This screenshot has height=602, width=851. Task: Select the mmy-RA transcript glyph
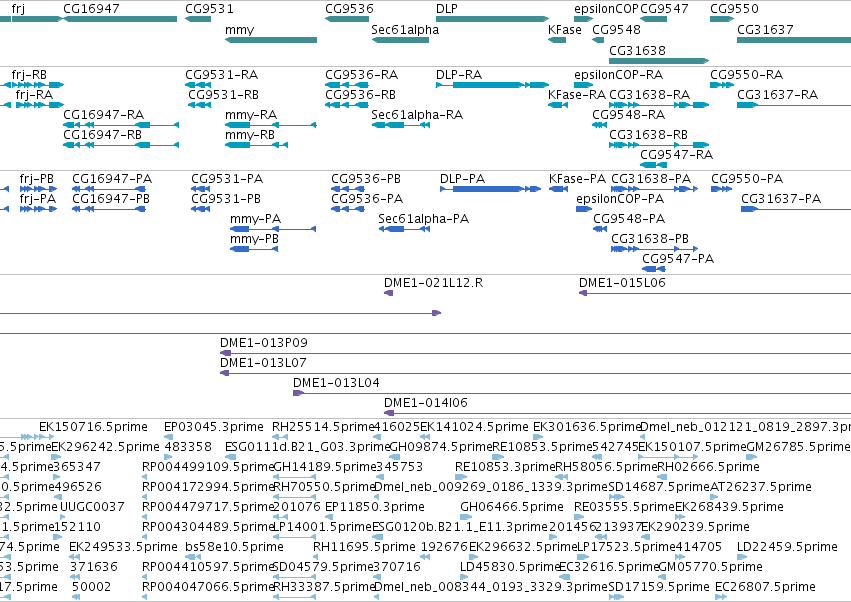271,125
